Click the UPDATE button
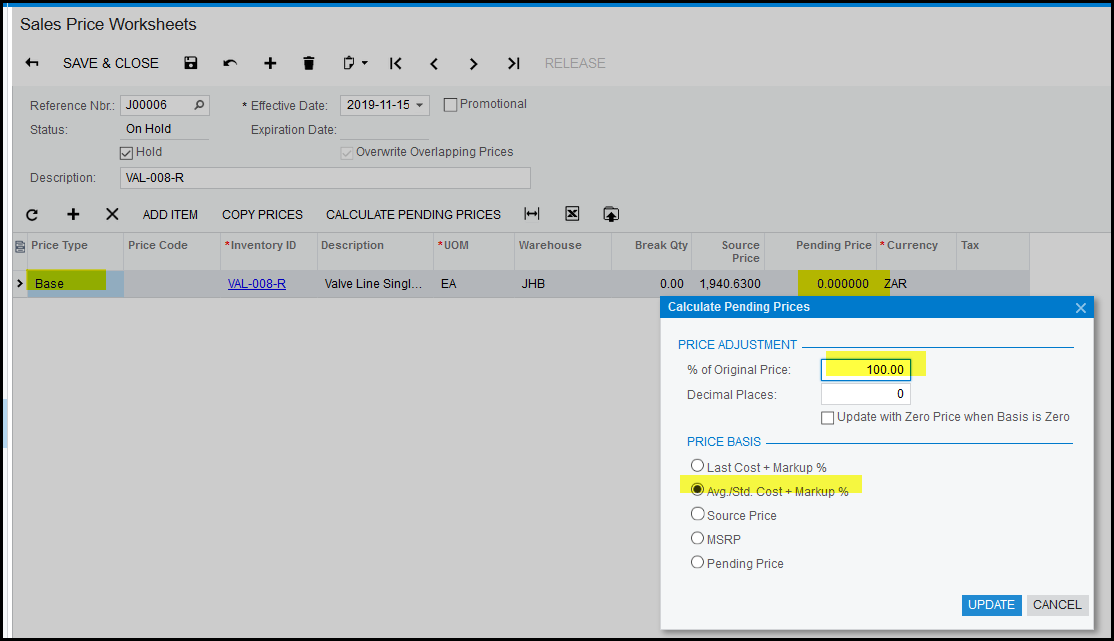The image size is (1114, 641). 991,604
